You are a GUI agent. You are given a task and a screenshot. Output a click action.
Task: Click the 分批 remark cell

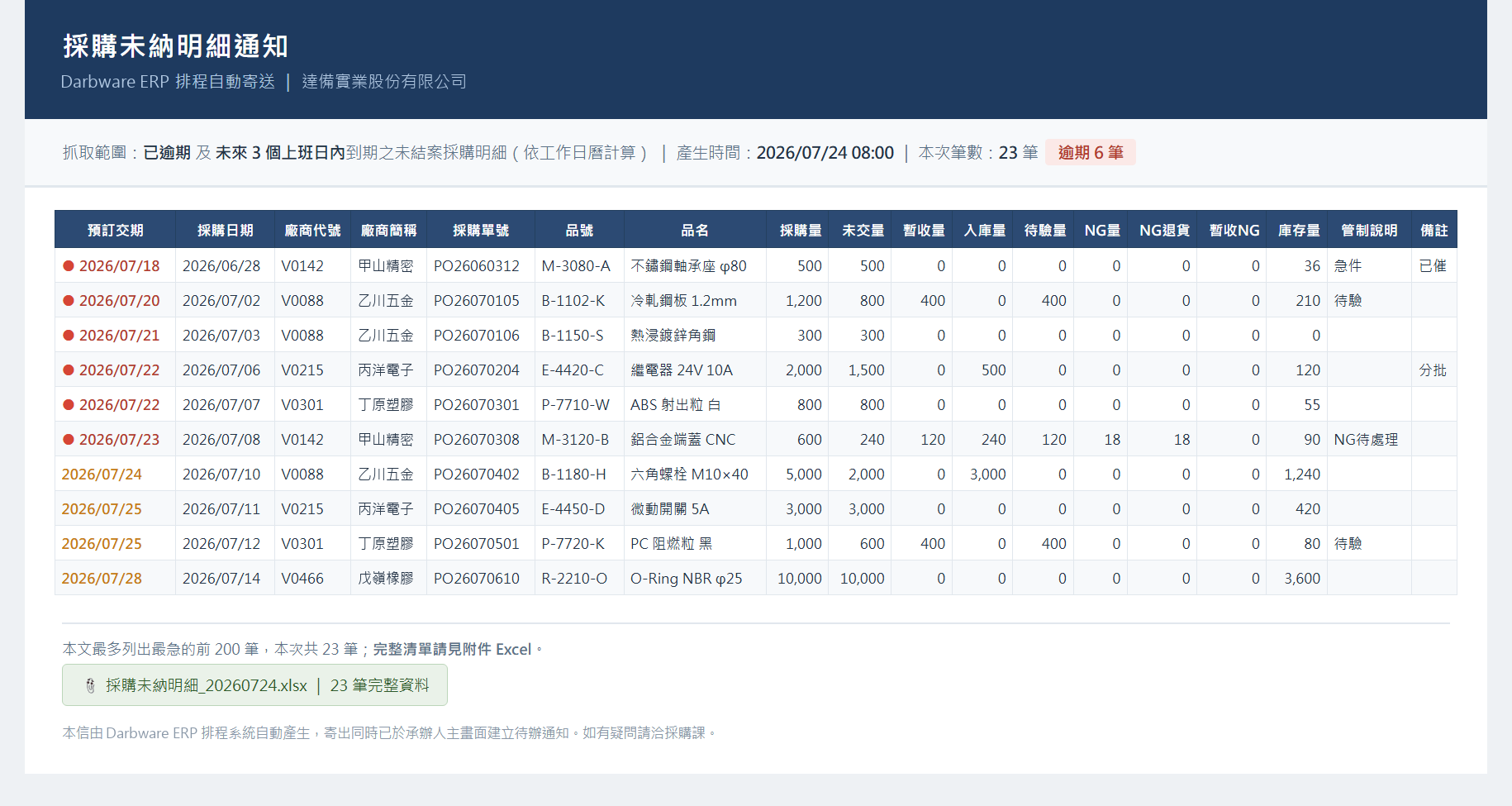coord(1433,370)
